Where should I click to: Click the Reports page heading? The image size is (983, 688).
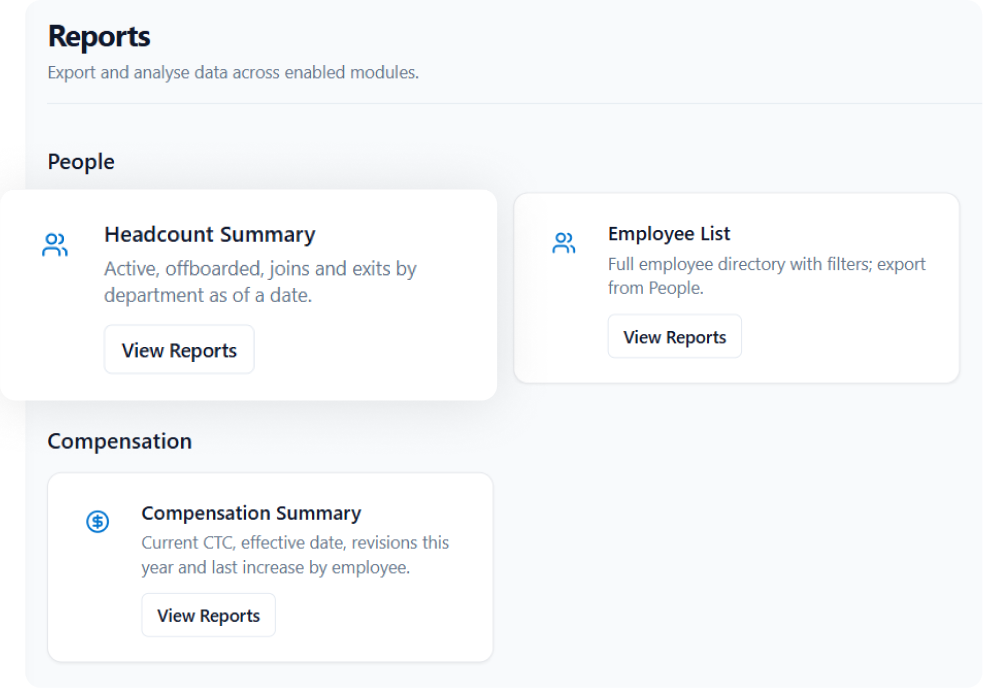[x=99, y=36]
